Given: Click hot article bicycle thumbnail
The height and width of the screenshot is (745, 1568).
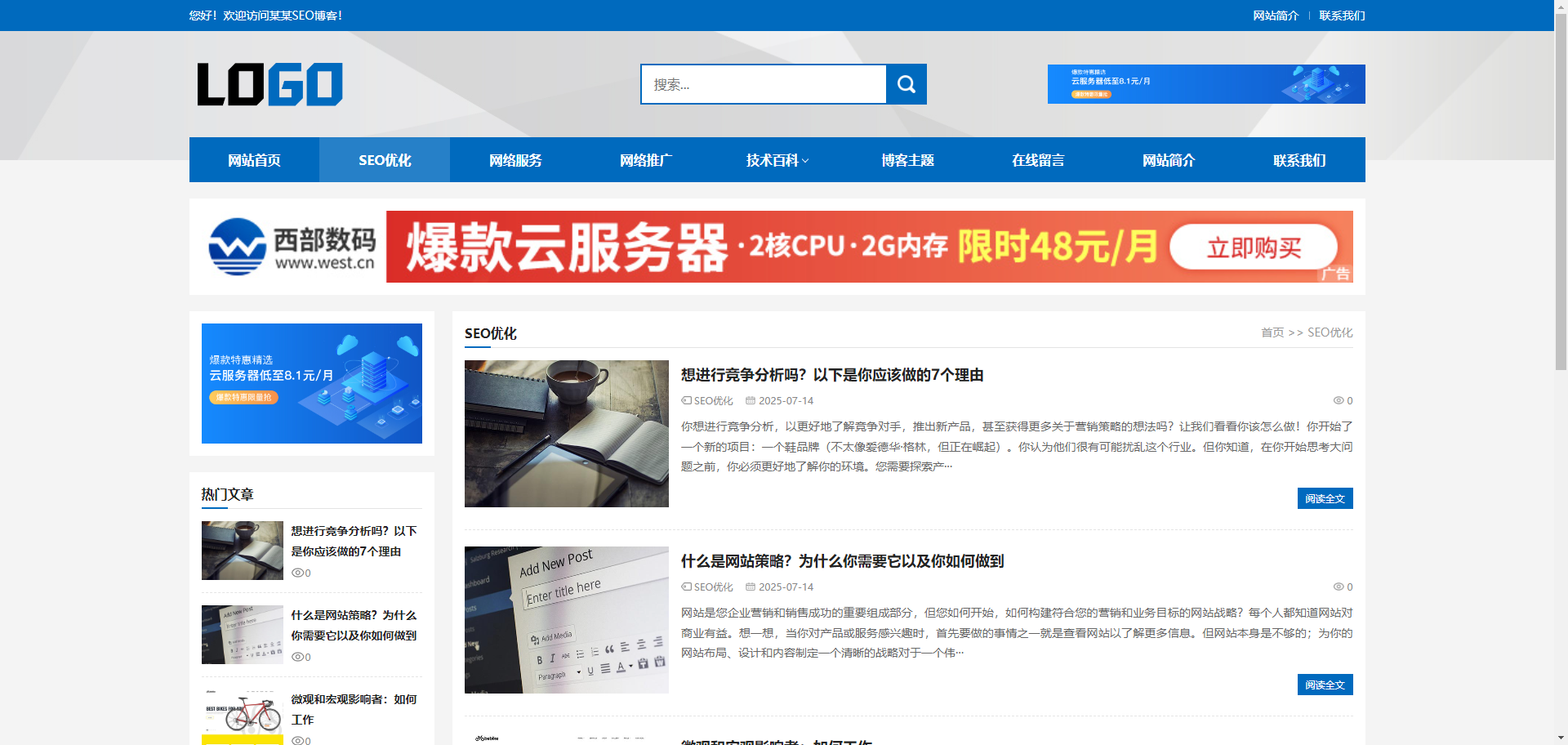Looking at the screenshot, I should point(243,717).
